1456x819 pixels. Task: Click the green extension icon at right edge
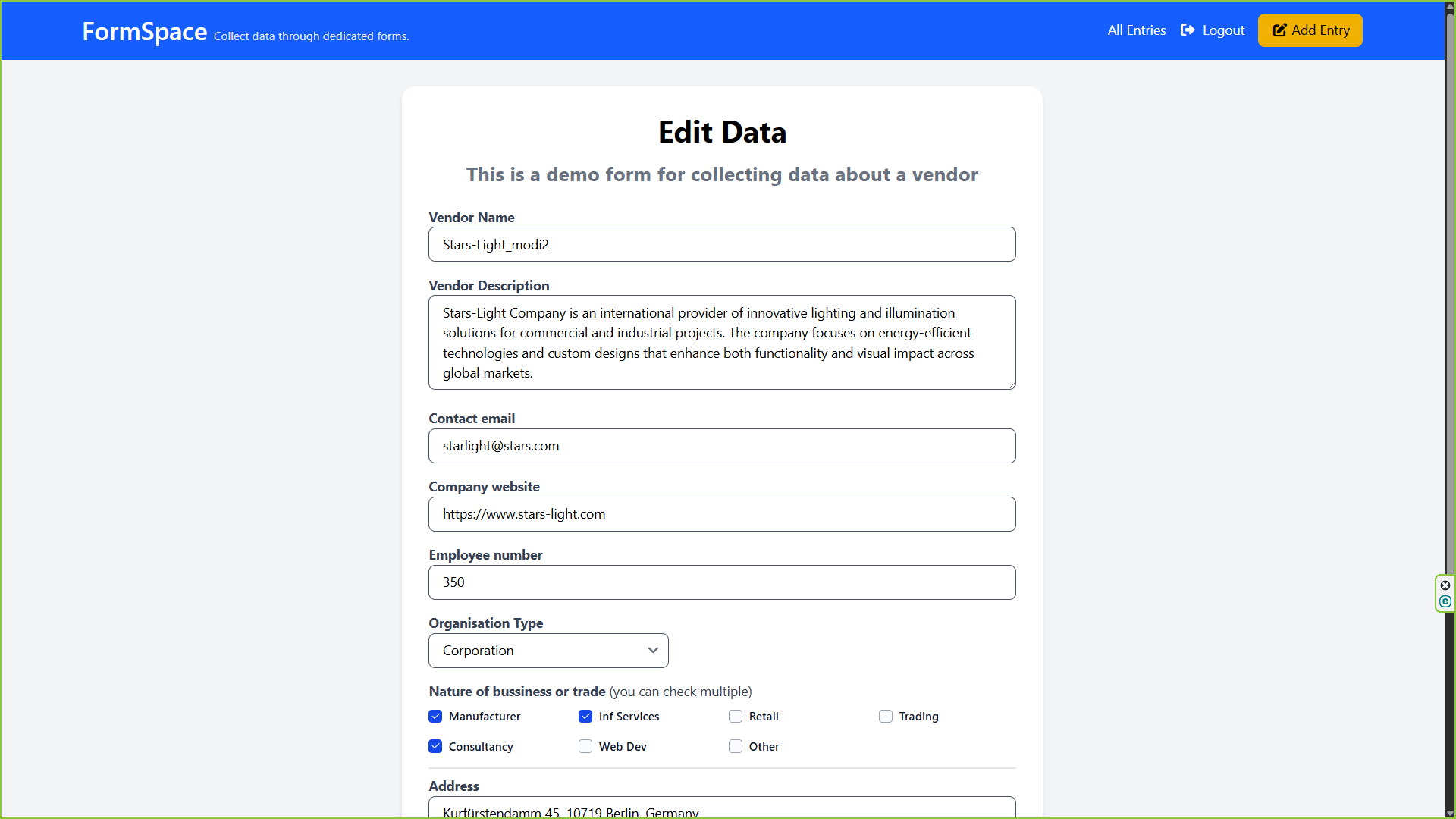1445,601
